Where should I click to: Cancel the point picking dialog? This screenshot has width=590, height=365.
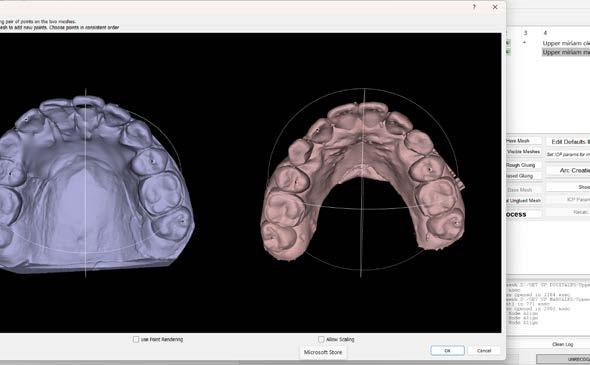point(484,350)
